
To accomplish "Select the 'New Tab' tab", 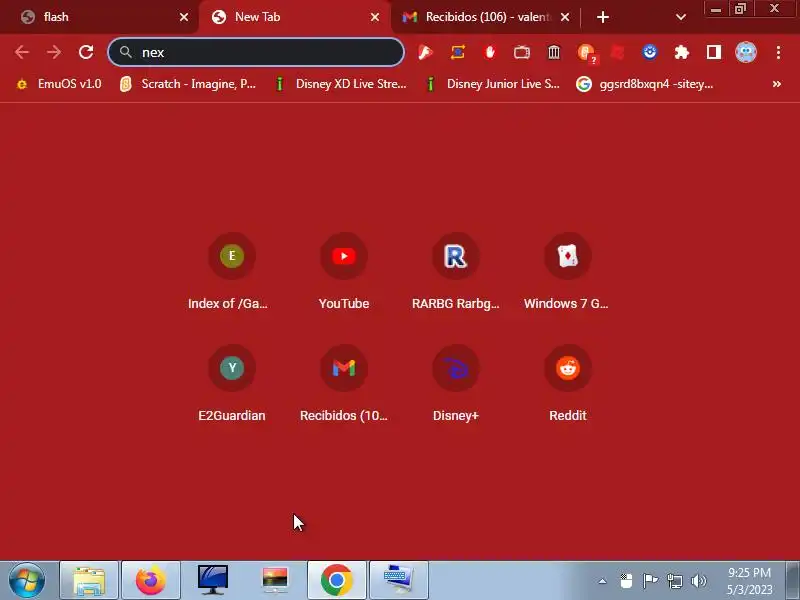I will [x=296, y=17].
